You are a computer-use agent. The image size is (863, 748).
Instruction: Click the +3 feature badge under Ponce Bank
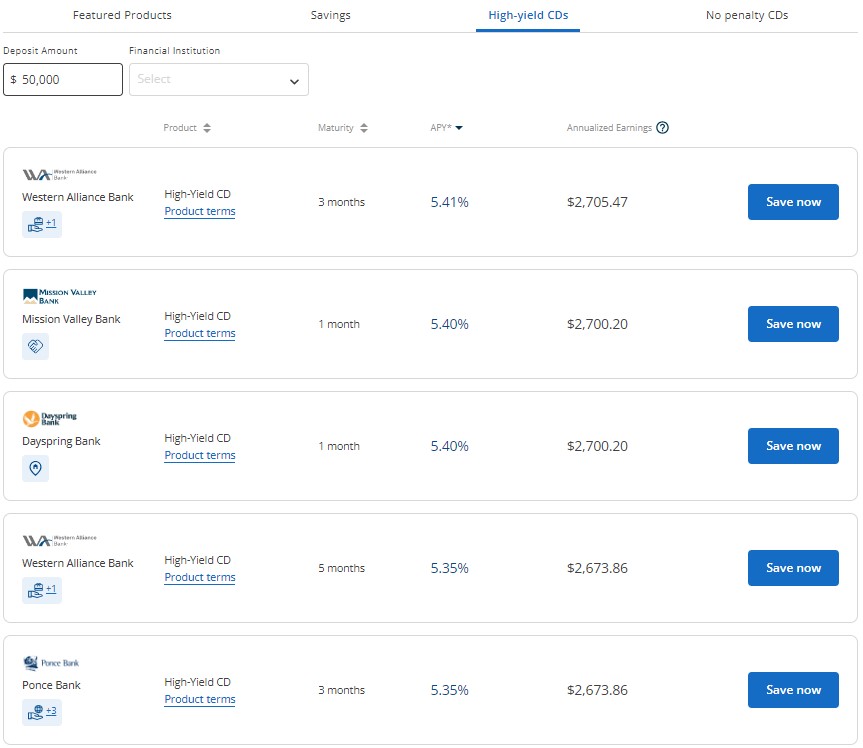click(x=42, y=712)
